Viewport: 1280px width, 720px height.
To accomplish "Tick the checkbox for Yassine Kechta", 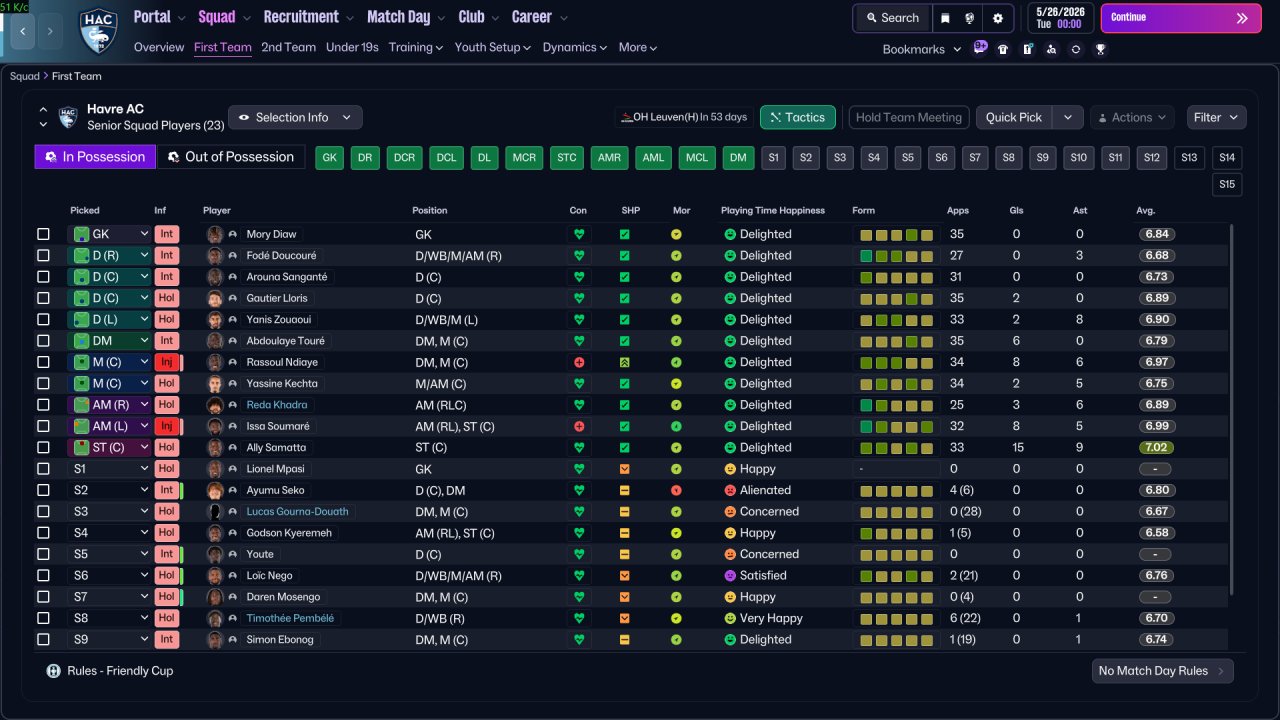I will (43, 383).
